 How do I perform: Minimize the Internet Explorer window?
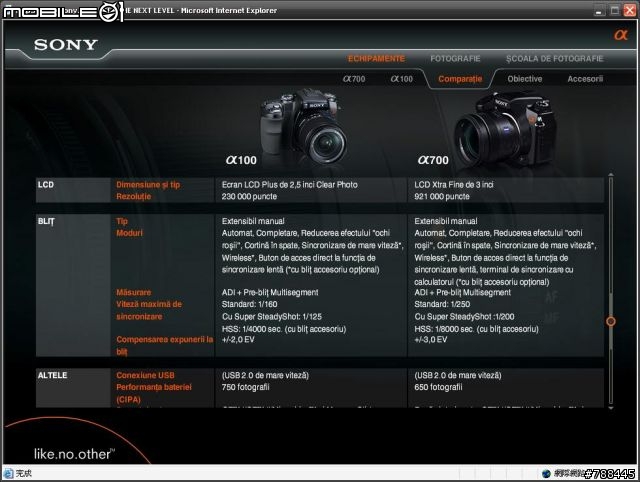coord(599,11)
